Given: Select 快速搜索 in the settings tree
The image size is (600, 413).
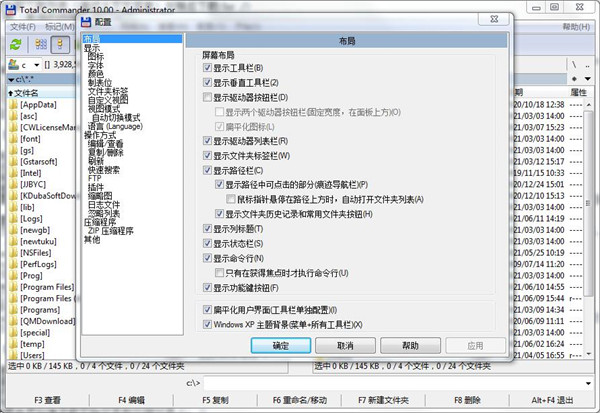Looking at the screenshot, I should (x=102, y=168).
